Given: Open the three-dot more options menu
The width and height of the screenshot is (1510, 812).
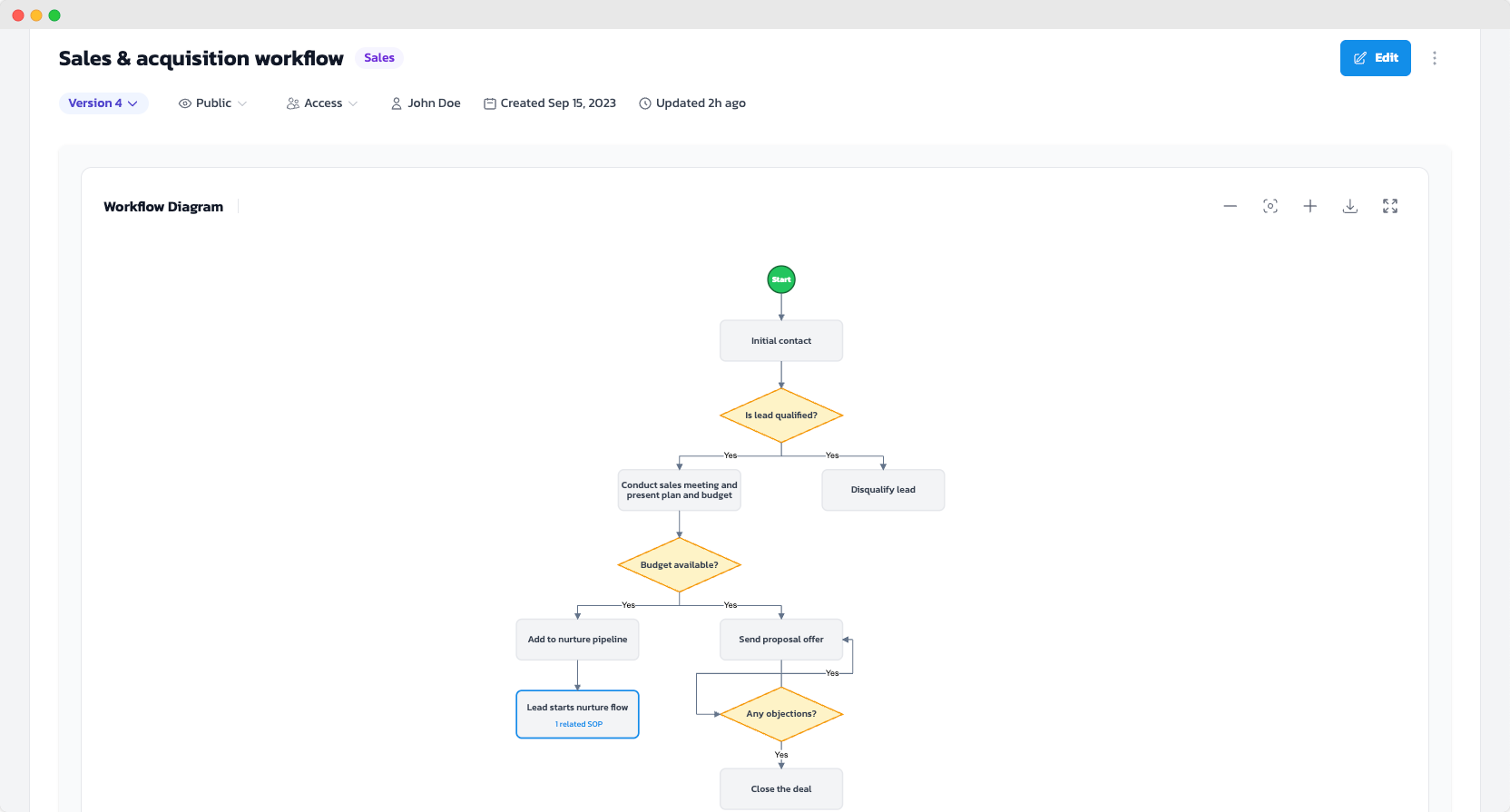Looking at the screenshot, I should (x=1435, y=58).
